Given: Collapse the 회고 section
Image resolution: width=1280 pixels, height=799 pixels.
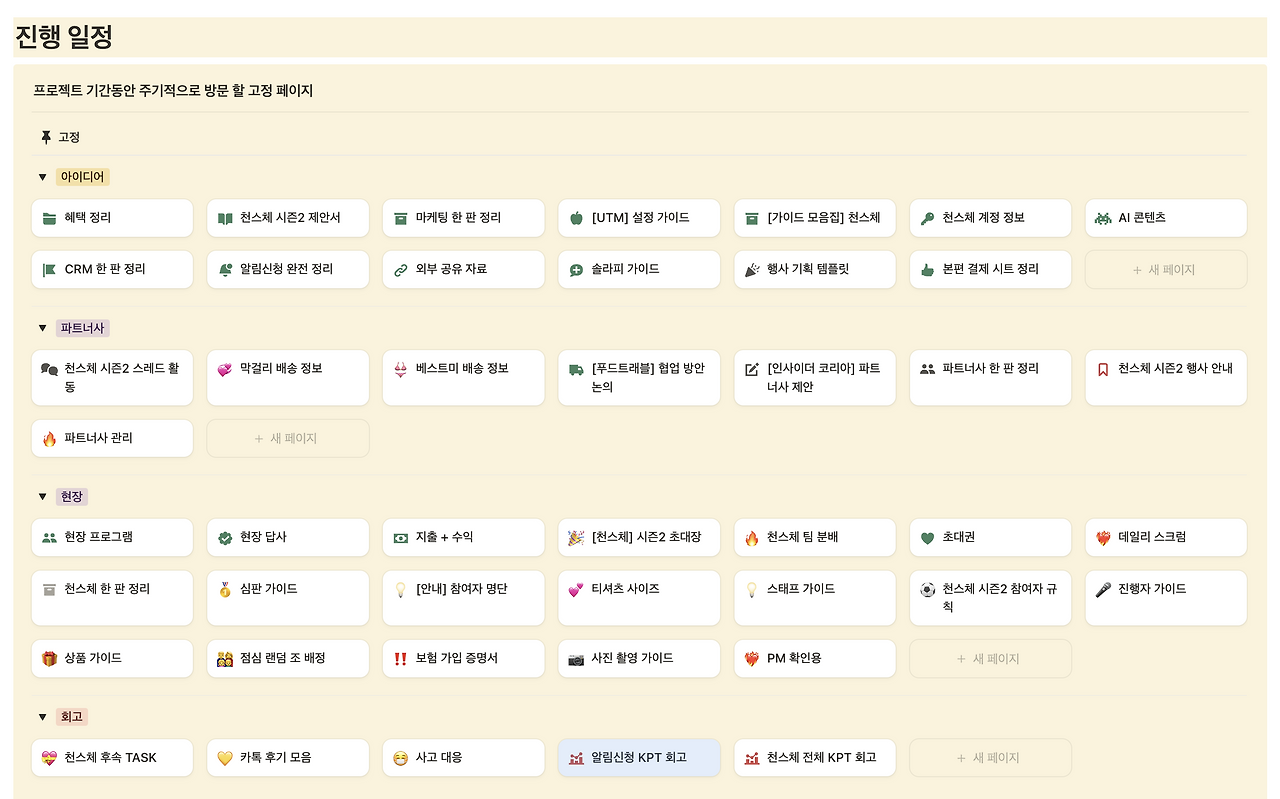Looking at the screenshot, I should pos(42,716).
